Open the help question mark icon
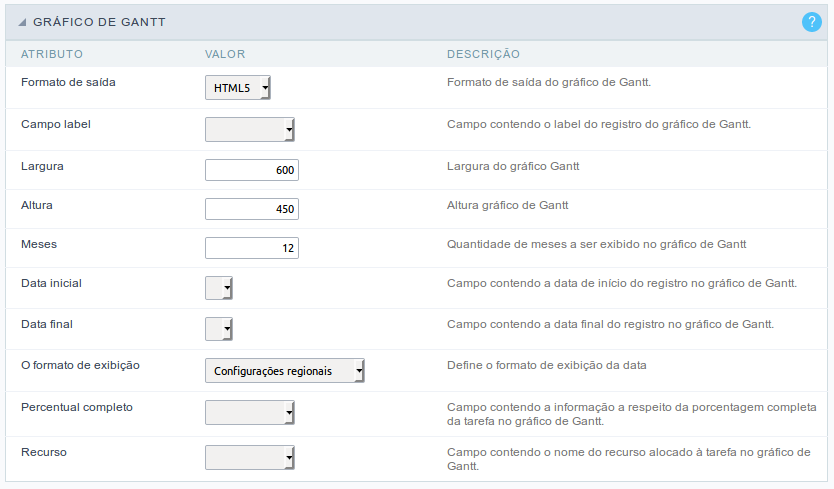 point(812,22)
